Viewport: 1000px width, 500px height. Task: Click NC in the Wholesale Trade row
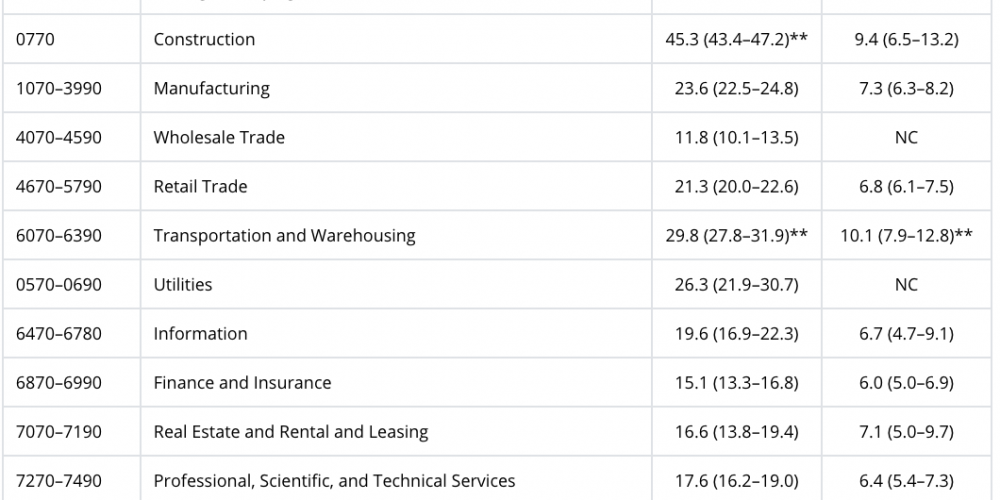click(x=906, y=138)
